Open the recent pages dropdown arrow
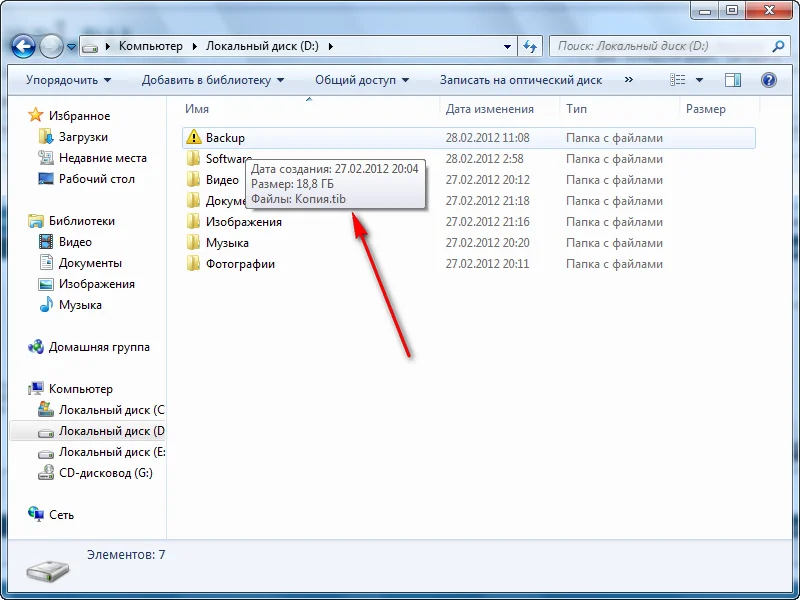 point(71,47)
